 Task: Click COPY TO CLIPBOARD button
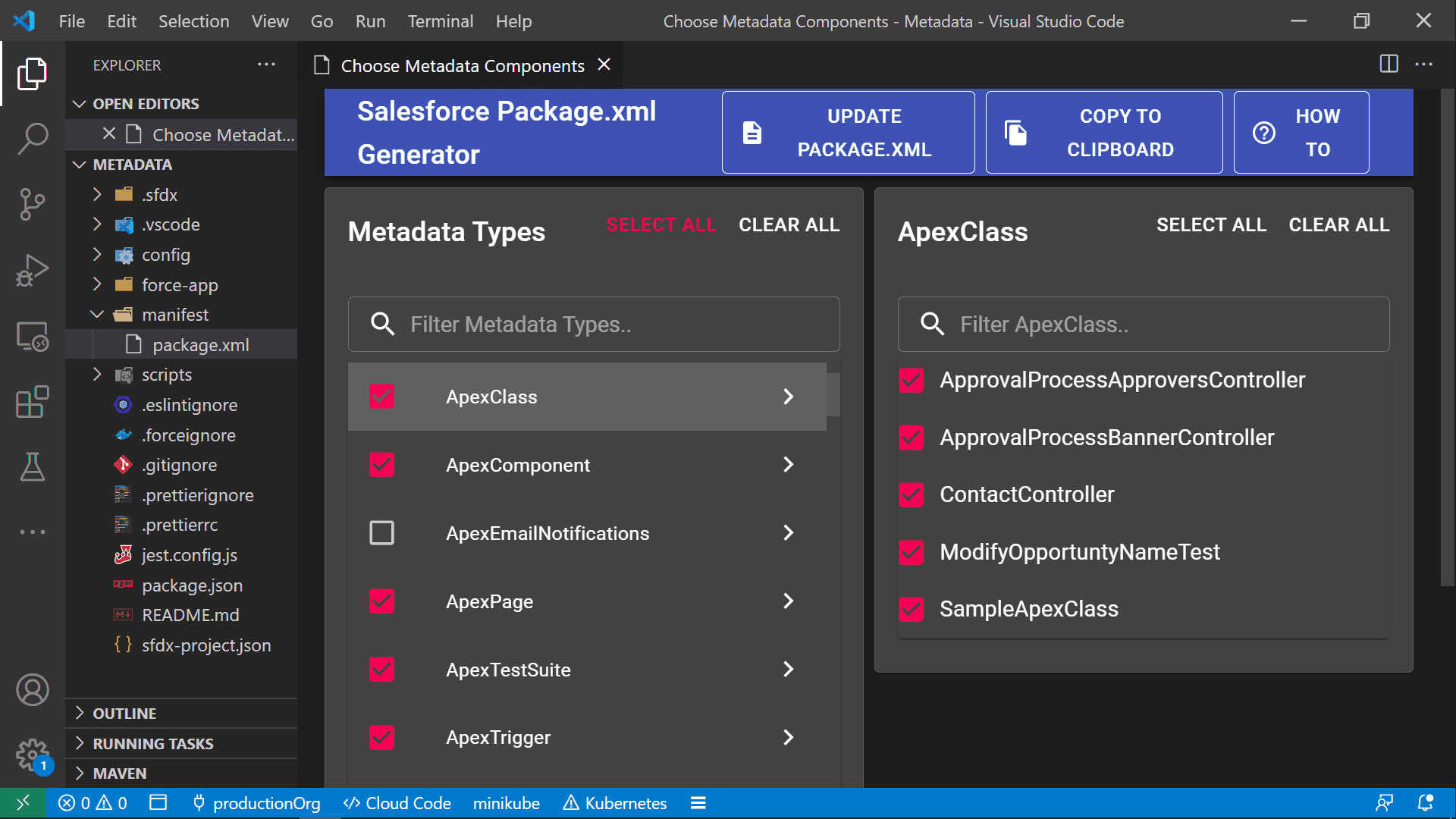(x=1104, y=133)
